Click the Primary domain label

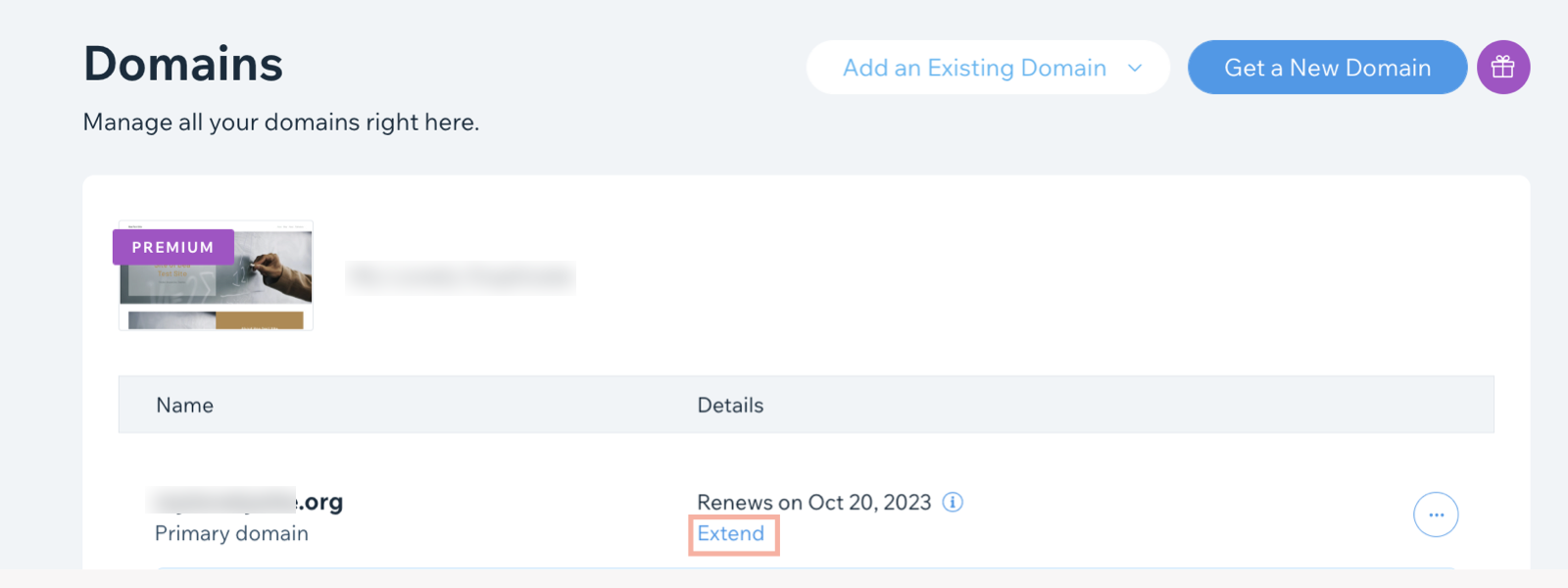pyautogui.click(x=231, y=533)
